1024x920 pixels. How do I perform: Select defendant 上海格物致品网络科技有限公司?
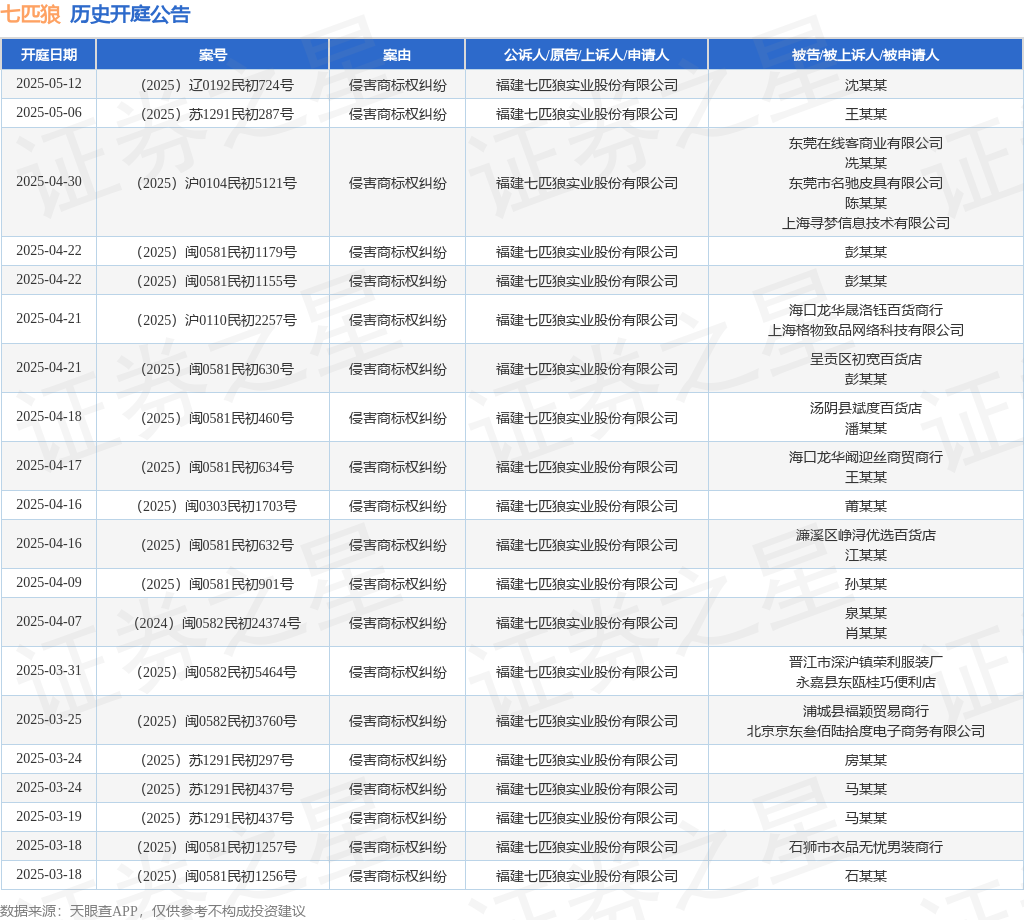coord(866,330)
